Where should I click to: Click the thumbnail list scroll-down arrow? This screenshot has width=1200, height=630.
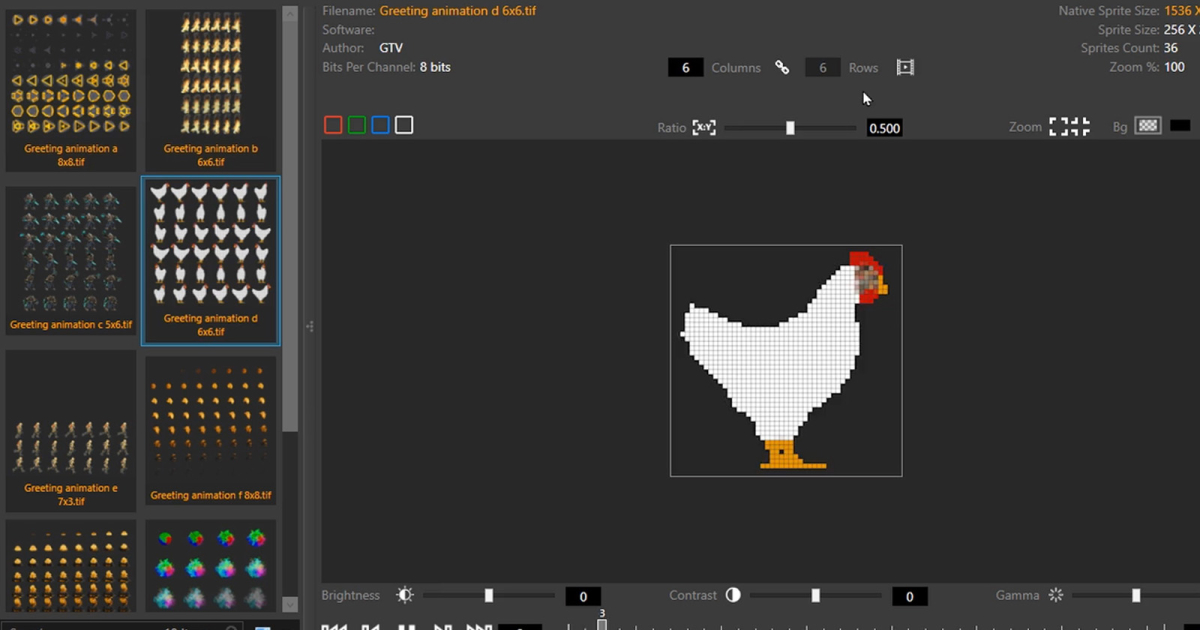coord(290,604)
